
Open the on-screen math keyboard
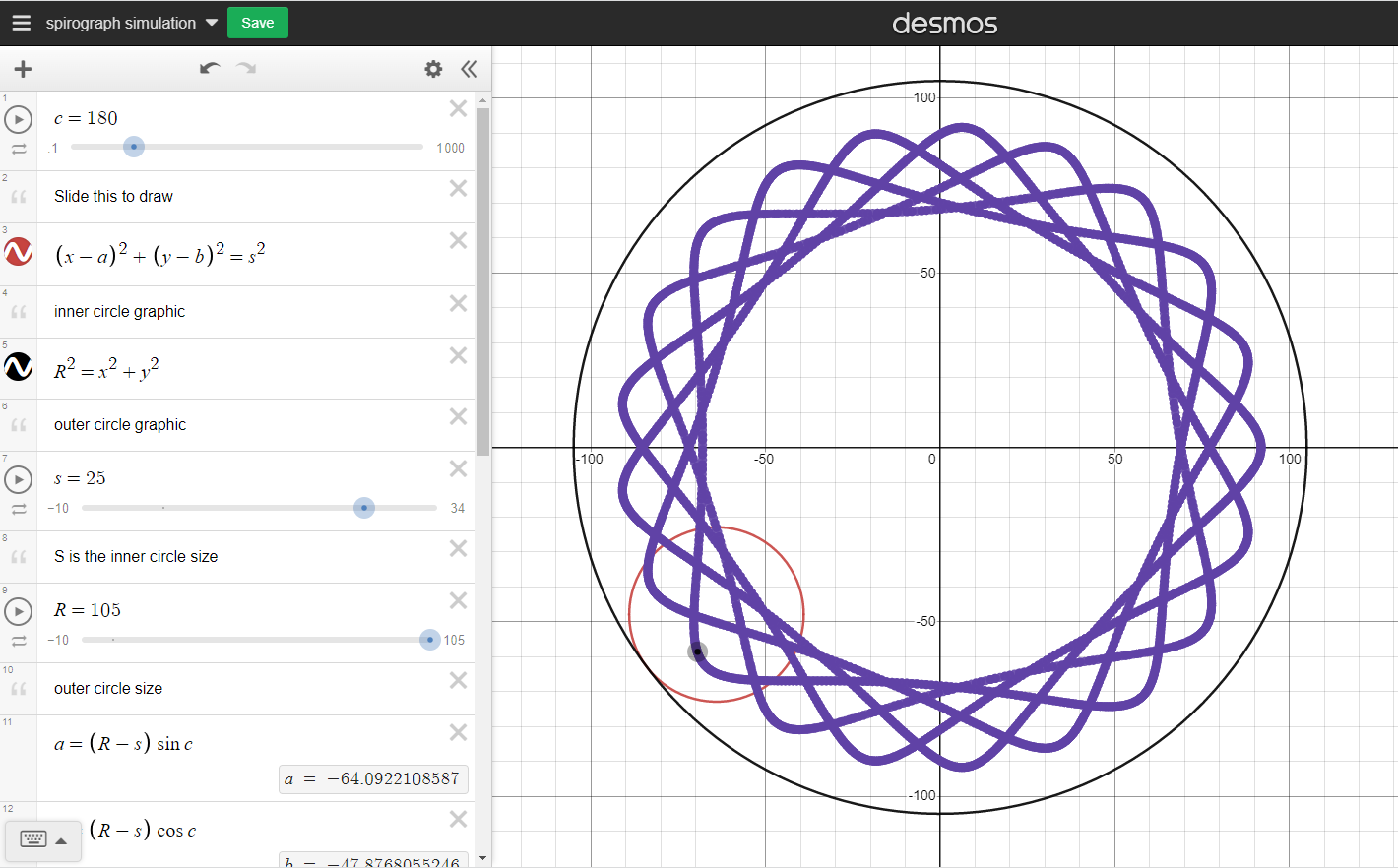pos(32,839)
